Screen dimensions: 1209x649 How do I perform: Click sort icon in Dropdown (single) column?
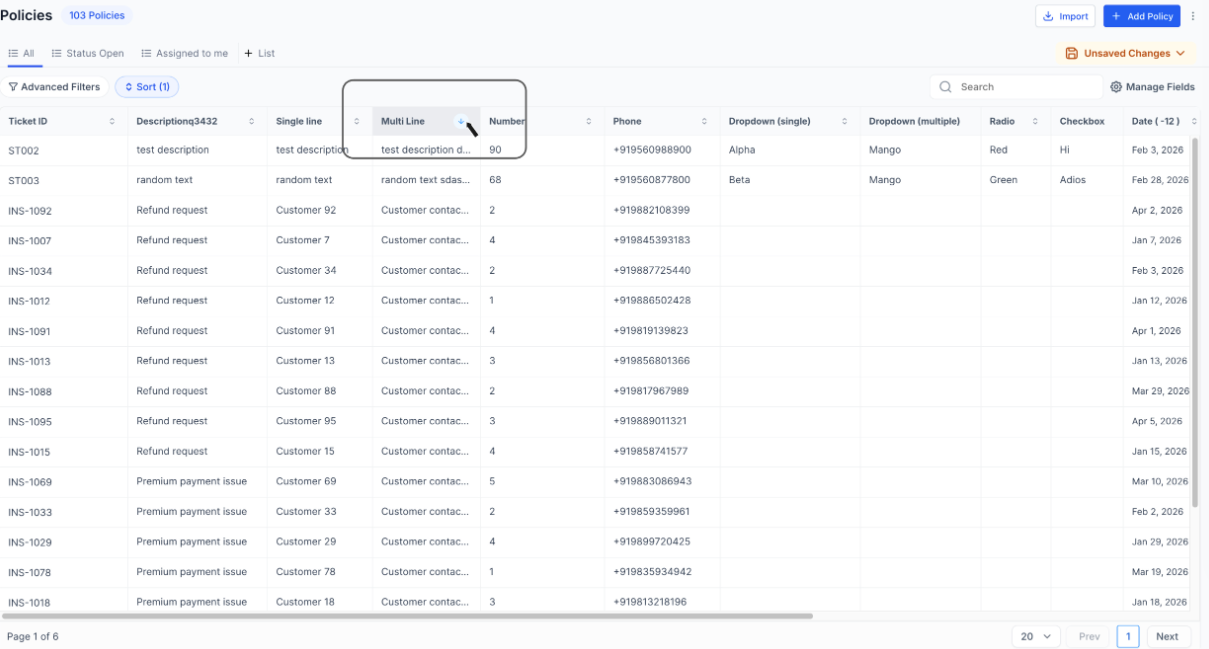[x=845, y=121]
